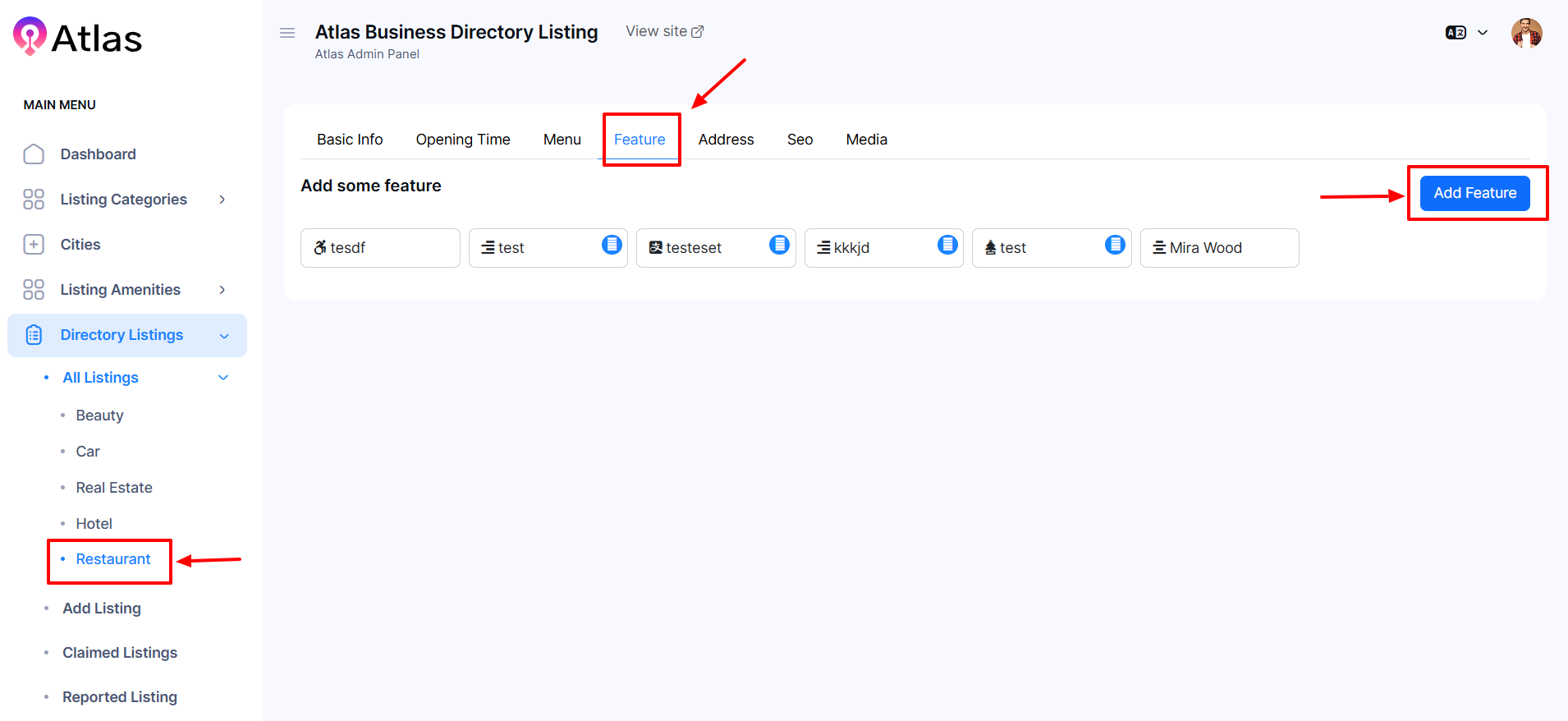Open the Media tab
The width and height of the screenshot is (1568, 721).
(x=866, y=140)
